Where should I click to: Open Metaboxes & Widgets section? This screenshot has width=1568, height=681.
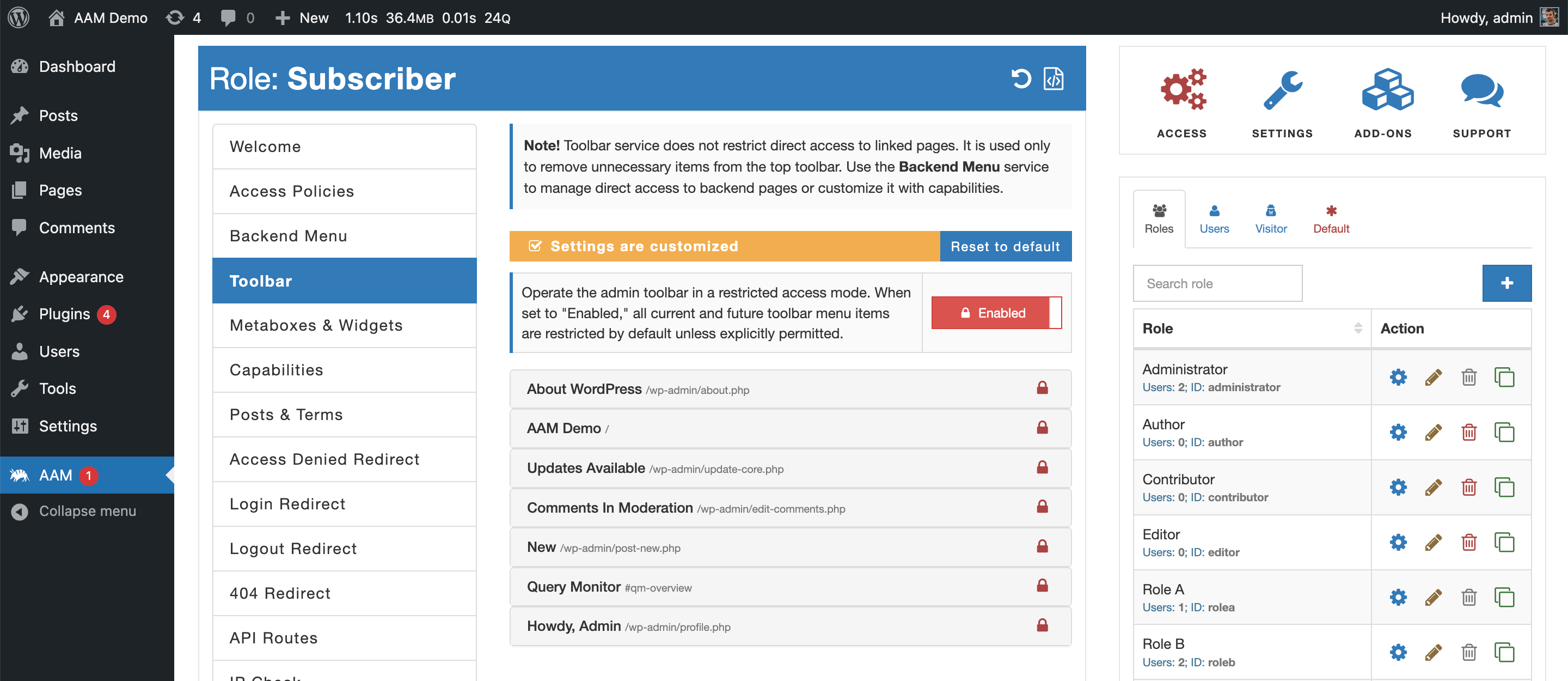344,325
